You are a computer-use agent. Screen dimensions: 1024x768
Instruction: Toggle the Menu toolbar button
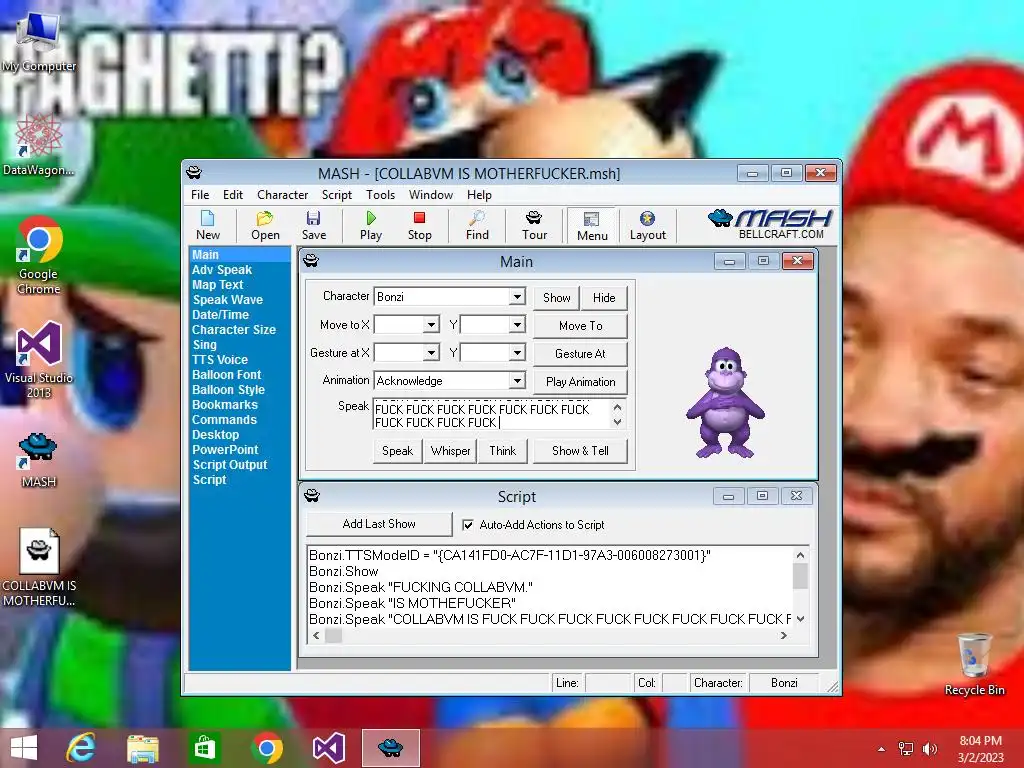click(x=592, y=226)
